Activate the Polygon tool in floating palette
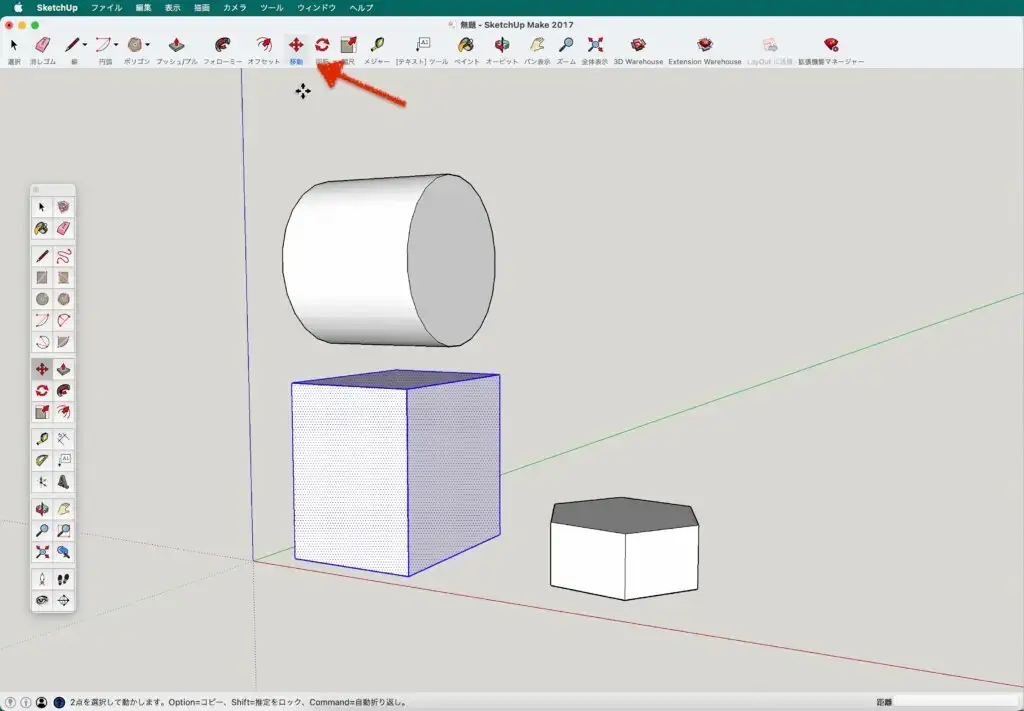Viewport: 1024px width, 711px height. point(63,299)
